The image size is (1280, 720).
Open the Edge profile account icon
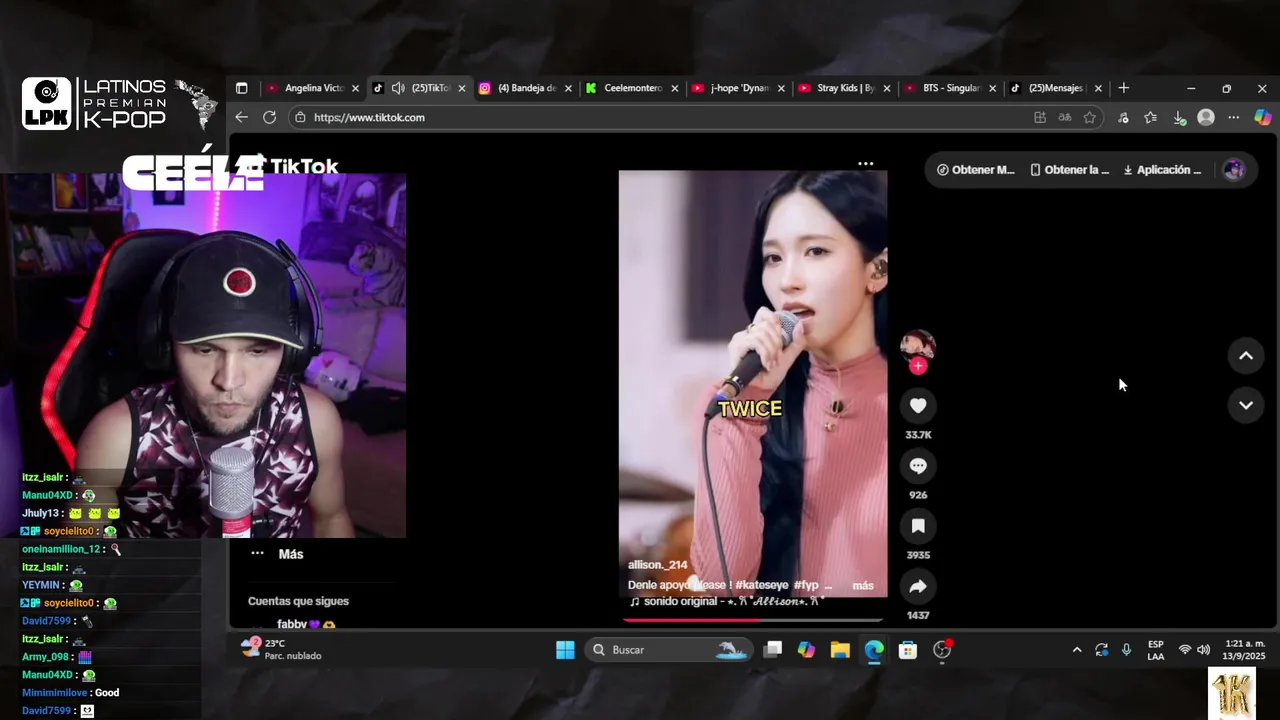(x=1206, y=117)
